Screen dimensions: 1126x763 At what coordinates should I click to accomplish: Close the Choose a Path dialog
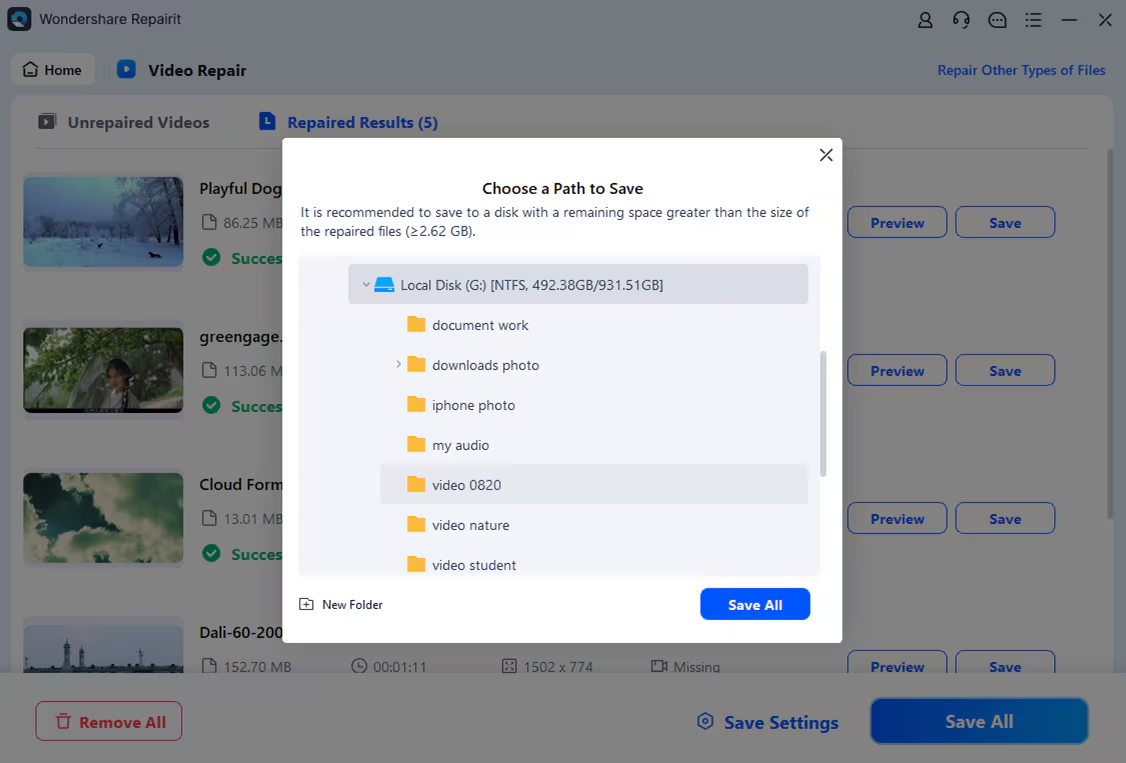826,155
